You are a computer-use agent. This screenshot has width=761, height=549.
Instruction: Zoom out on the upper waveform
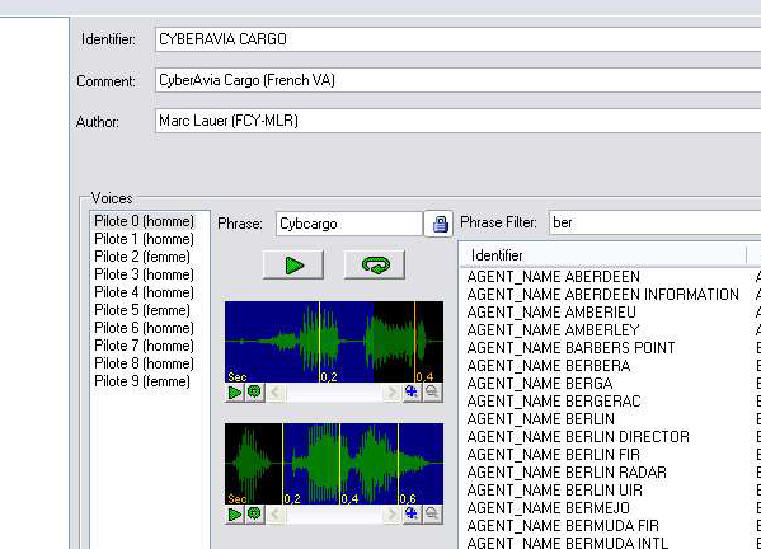click(x=432, y=393)
